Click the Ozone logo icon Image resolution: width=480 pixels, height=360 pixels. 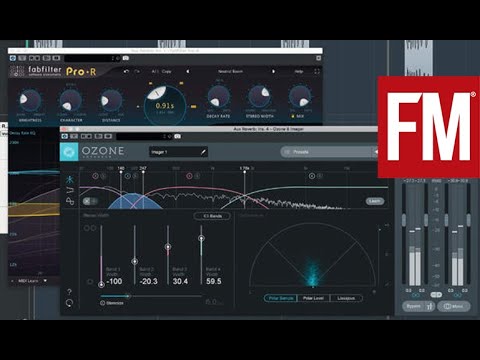coord(69,152)
